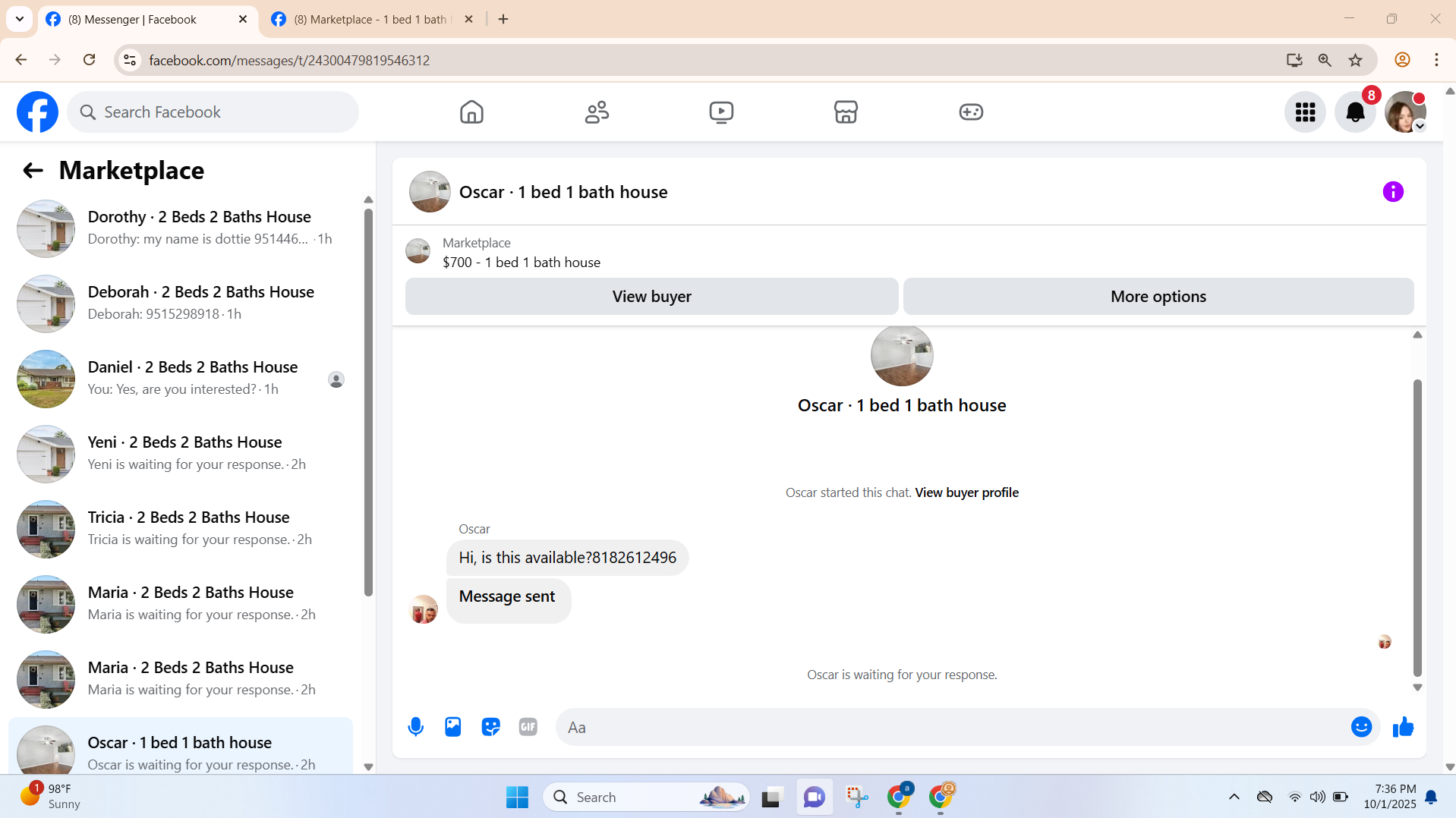Screen dimensions: 1456x818
Task: Open Daniel 2 Beds 2 Baths House chat
Action: point(181,379)
